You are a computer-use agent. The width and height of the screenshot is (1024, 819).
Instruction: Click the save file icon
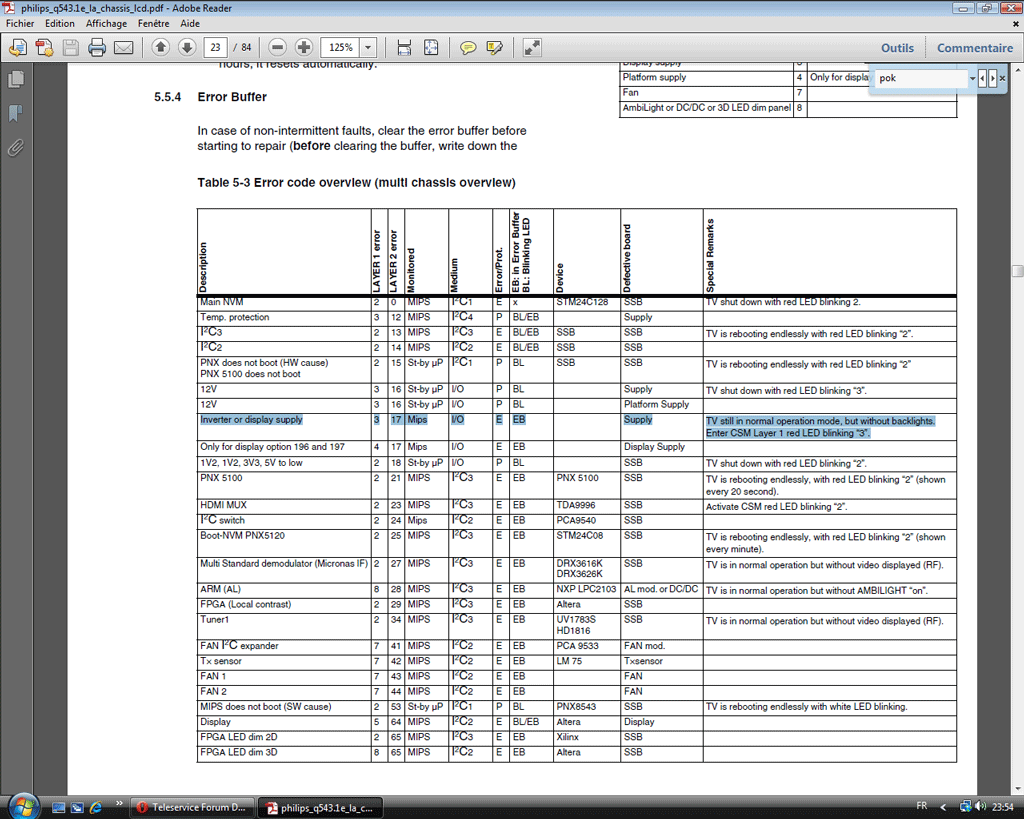pos(71,48)
